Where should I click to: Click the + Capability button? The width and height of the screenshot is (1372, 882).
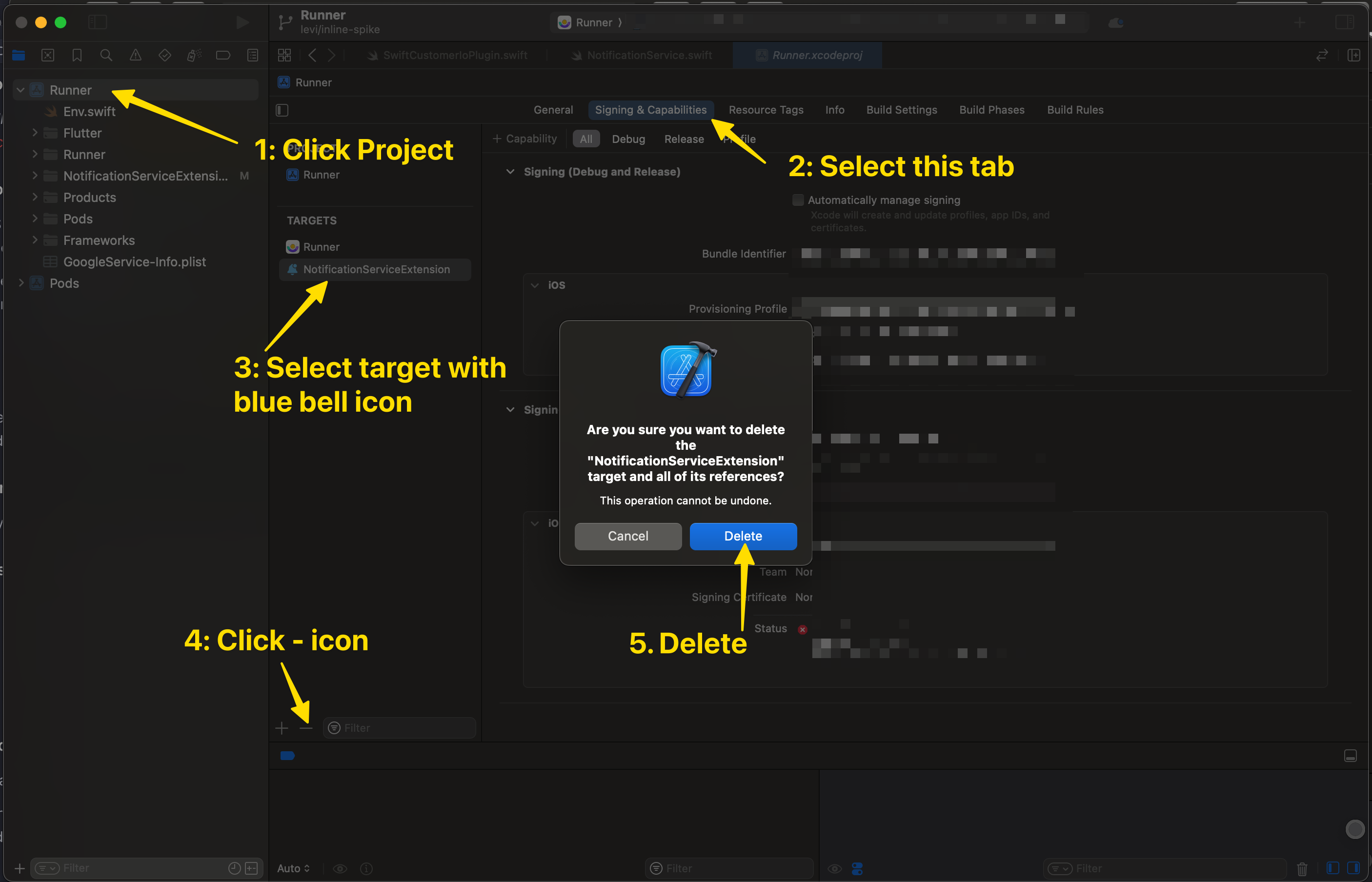[524, 139]
